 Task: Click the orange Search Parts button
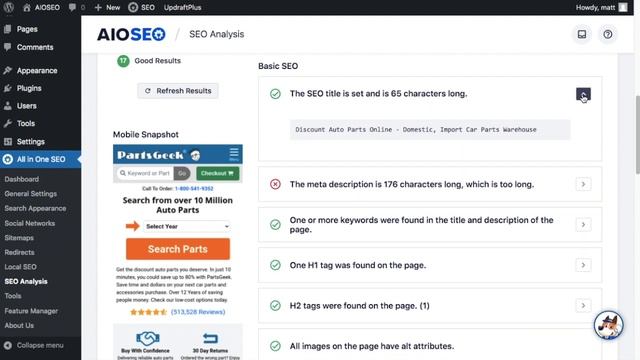click(178, 249)
